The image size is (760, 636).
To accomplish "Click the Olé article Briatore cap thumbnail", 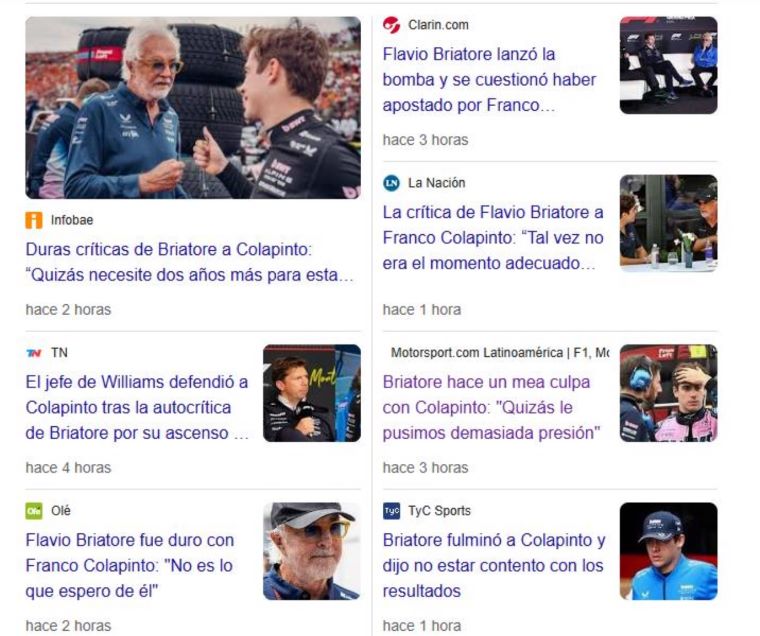I will click(312, 551).
